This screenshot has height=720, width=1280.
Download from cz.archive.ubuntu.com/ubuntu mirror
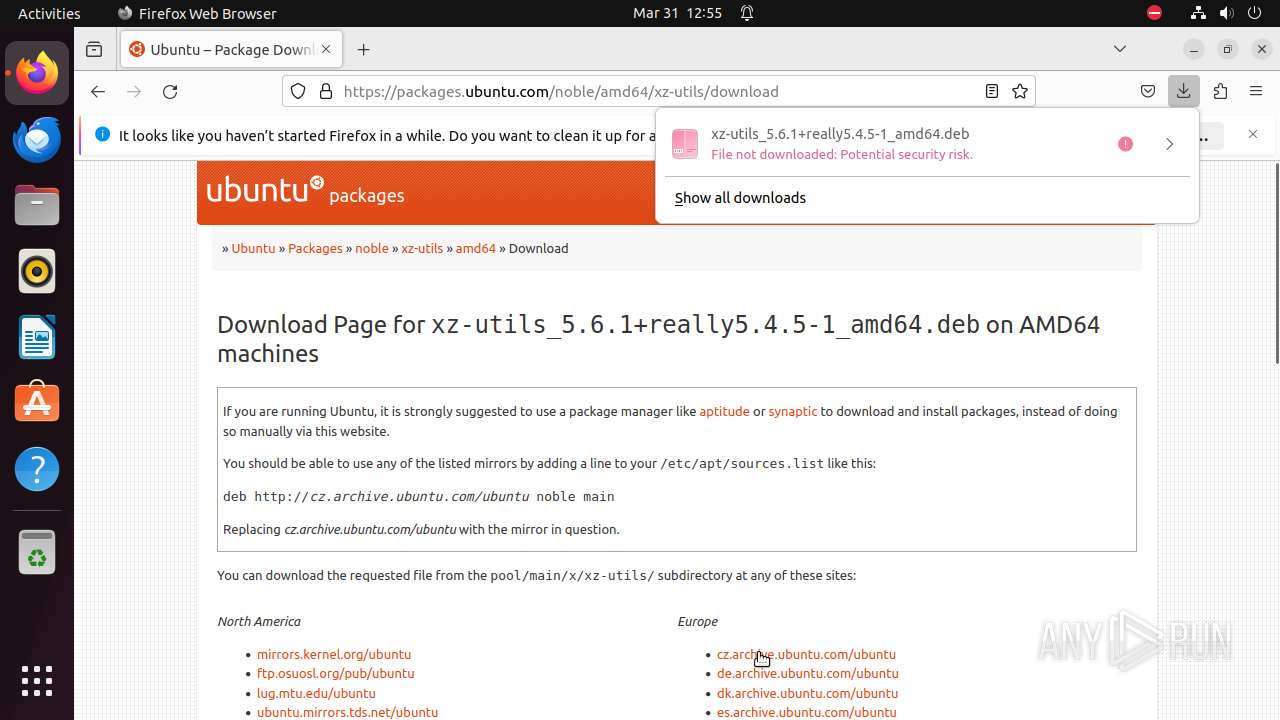pos(806,654)
